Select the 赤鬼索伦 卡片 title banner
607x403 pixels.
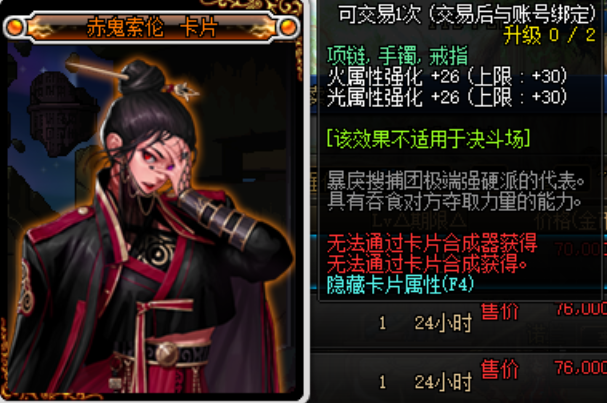(x=152, y=27)
